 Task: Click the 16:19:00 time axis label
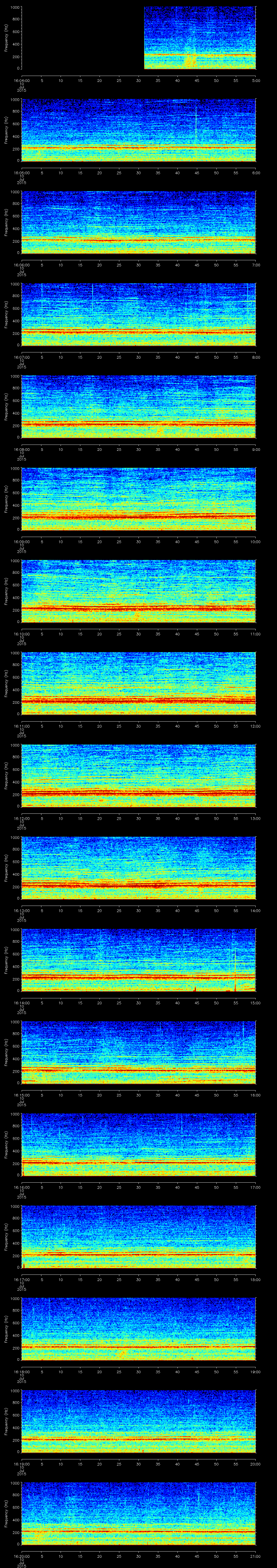(21, 1464)
